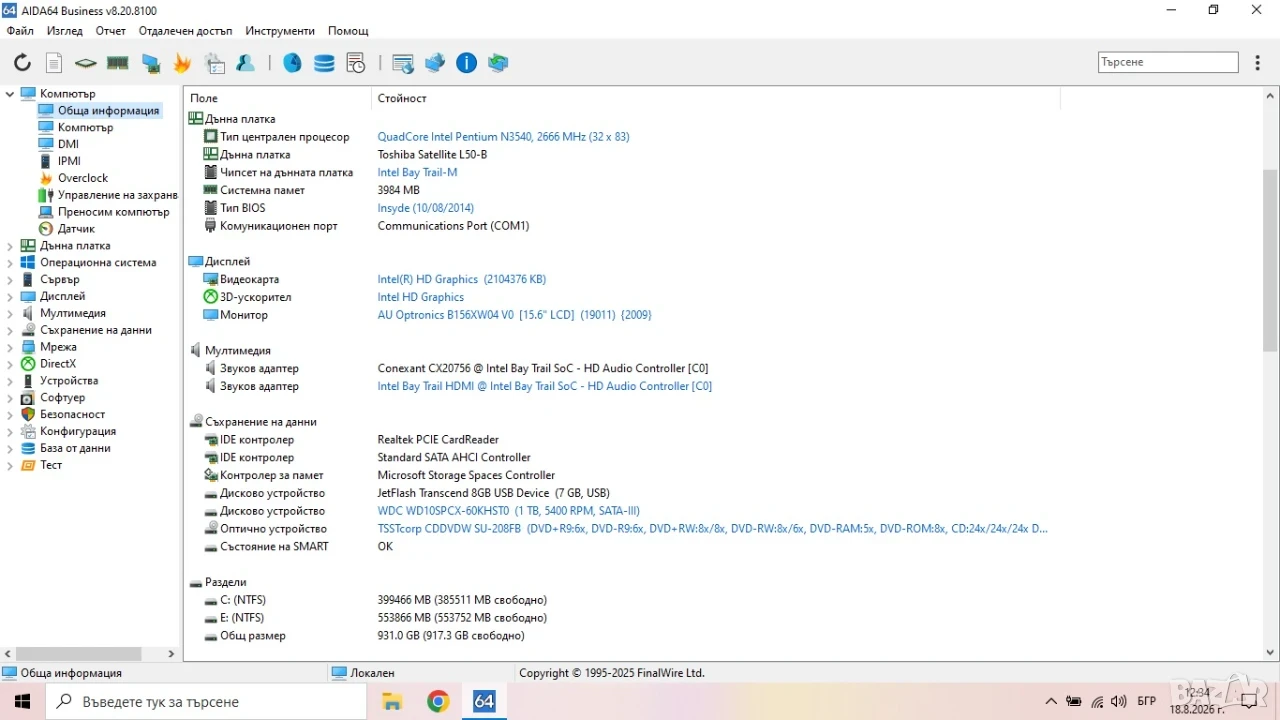This screenshot has height=720, width=1280.
Task: Select the IPMI tree item
Action: 69,161
